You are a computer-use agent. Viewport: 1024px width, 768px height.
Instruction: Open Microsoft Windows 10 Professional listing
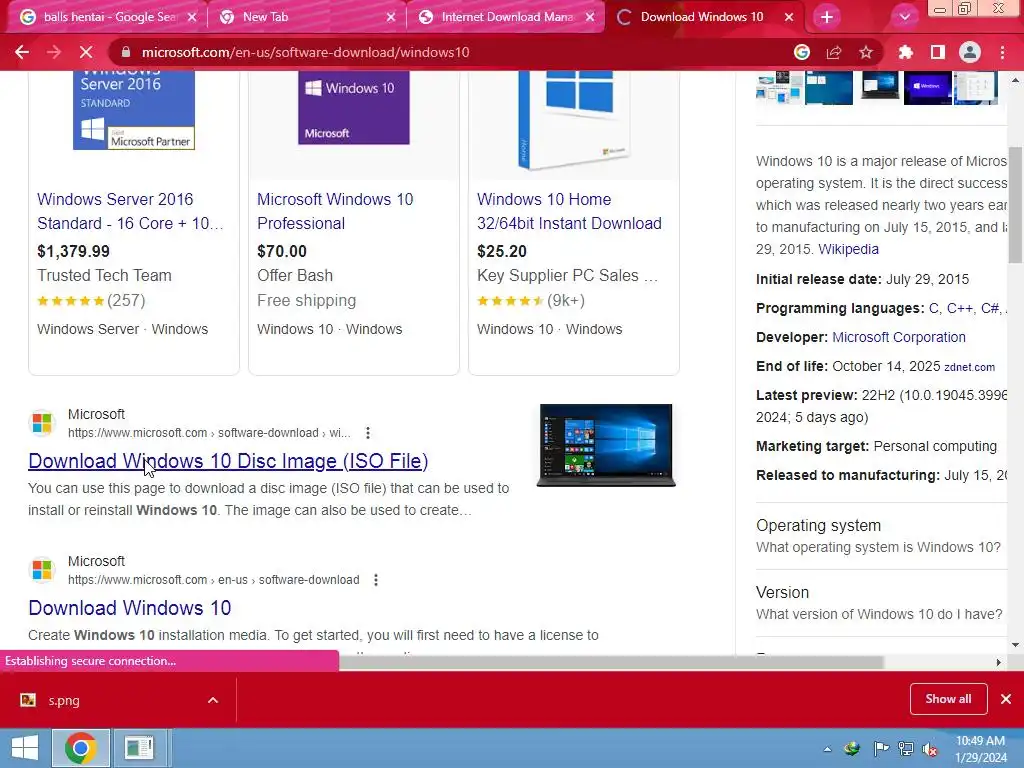tap(335, 211)
